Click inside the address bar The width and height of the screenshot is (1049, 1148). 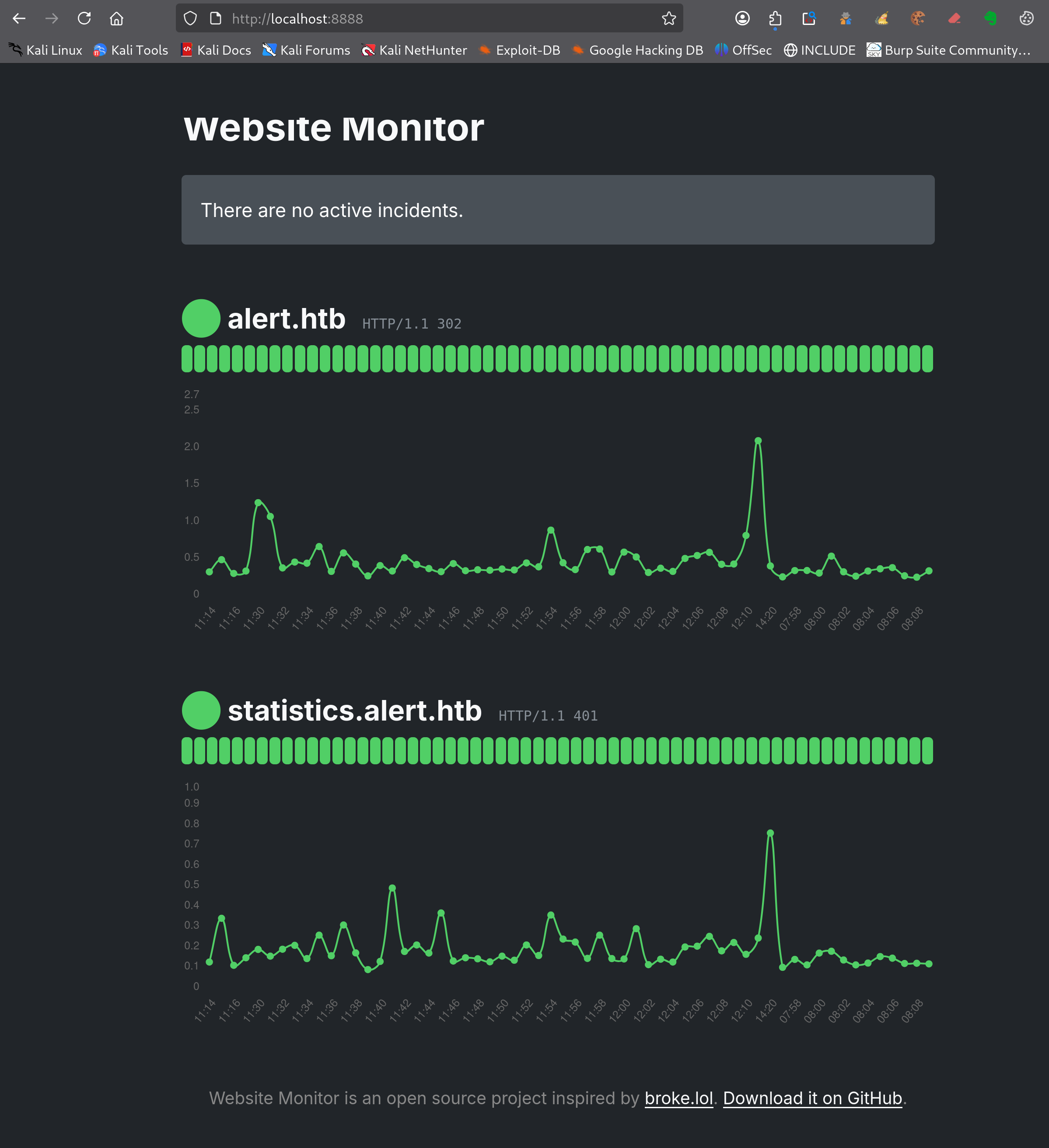click(399, 18)
